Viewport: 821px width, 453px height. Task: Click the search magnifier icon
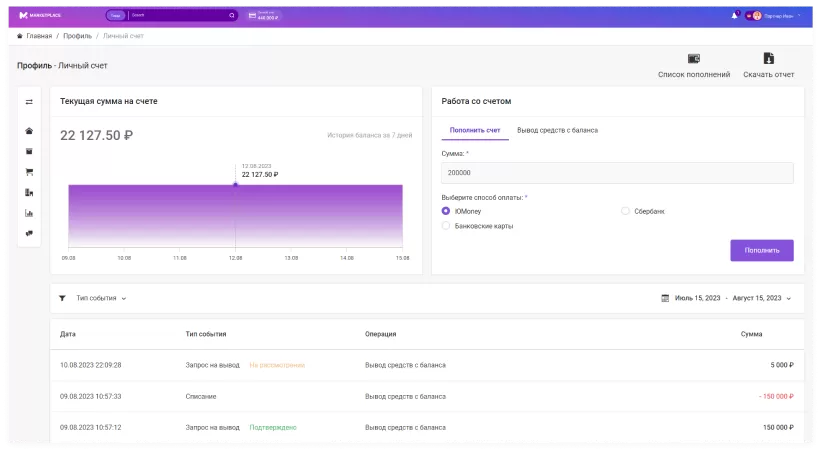pos(232,15)
